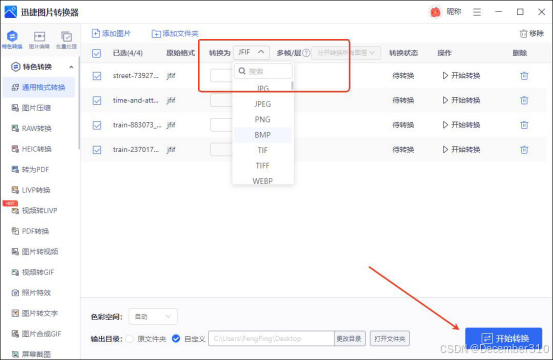Uncheck the train-237017 file checkbox
This screenshot has width=553, height=360.
(97, 150)
